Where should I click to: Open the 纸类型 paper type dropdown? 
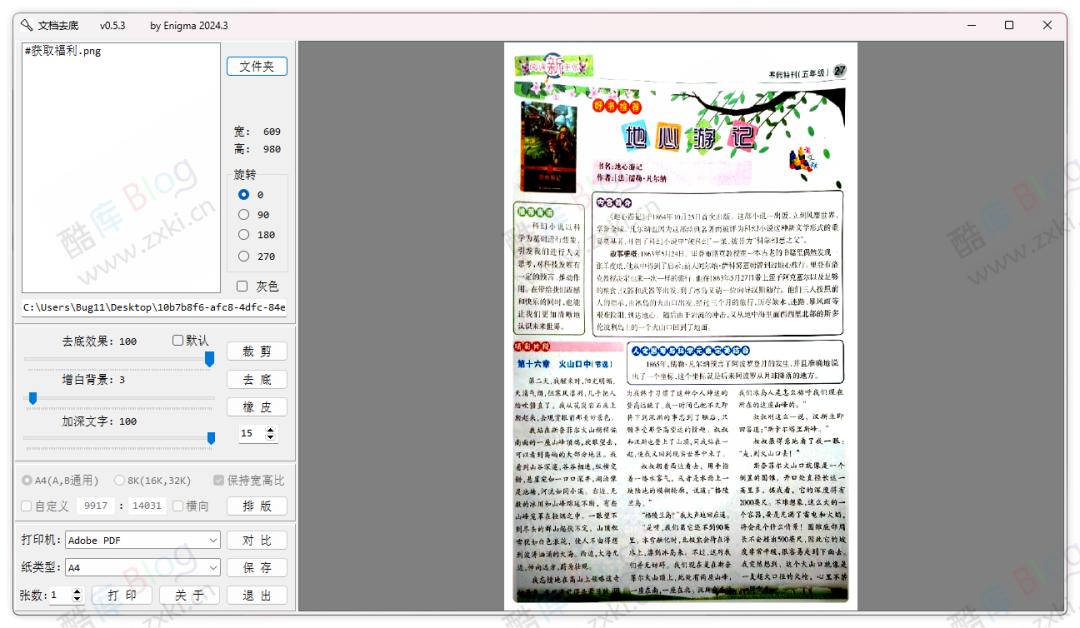click(140, 567)
